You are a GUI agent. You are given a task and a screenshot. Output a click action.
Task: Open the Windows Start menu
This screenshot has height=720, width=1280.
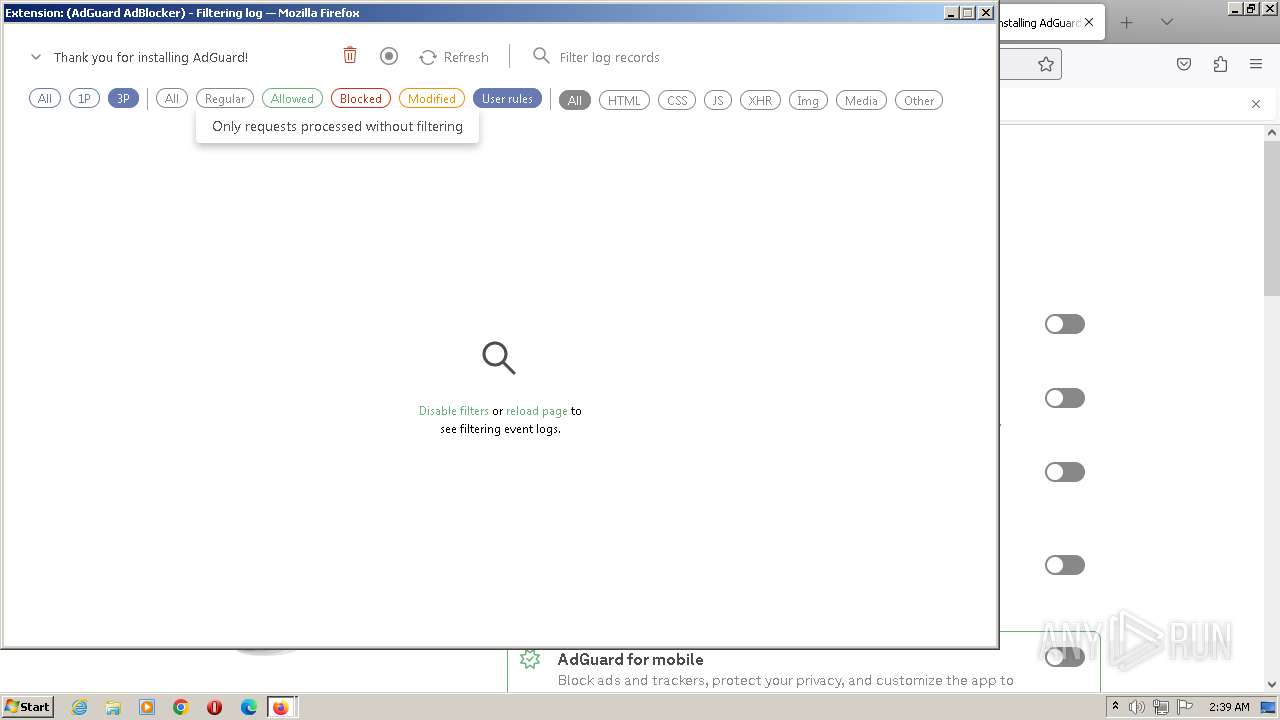(x=27, y=706)
